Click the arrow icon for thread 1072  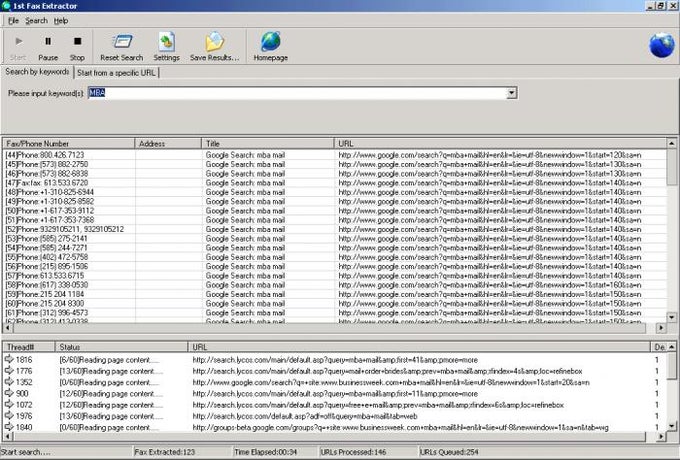point(9,404)
